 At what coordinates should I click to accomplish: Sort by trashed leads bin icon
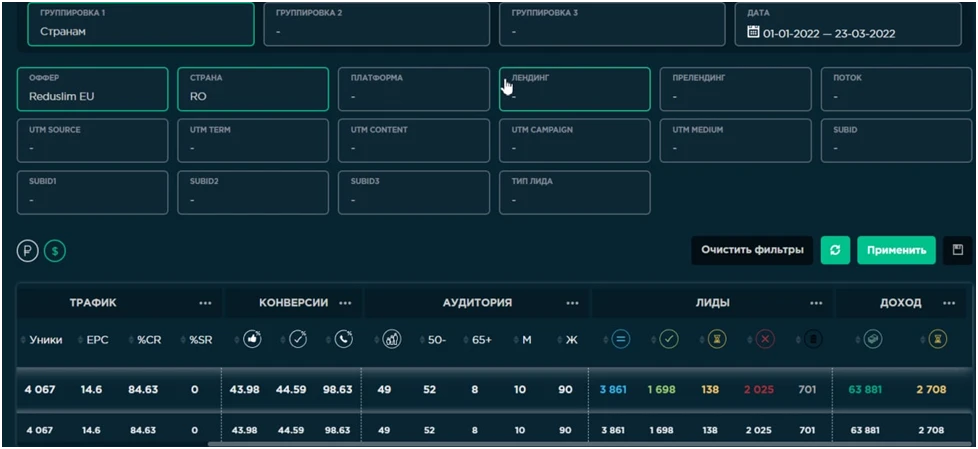click(813, 339)
